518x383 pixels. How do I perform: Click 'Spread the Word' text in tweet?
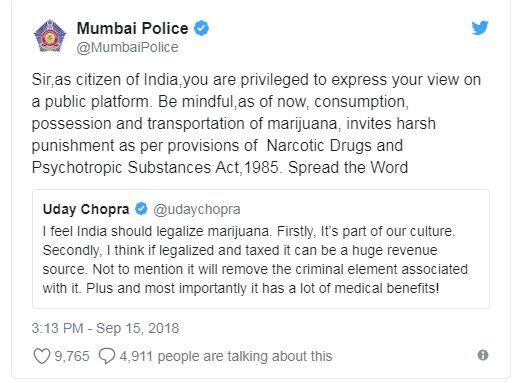point(348,167)
